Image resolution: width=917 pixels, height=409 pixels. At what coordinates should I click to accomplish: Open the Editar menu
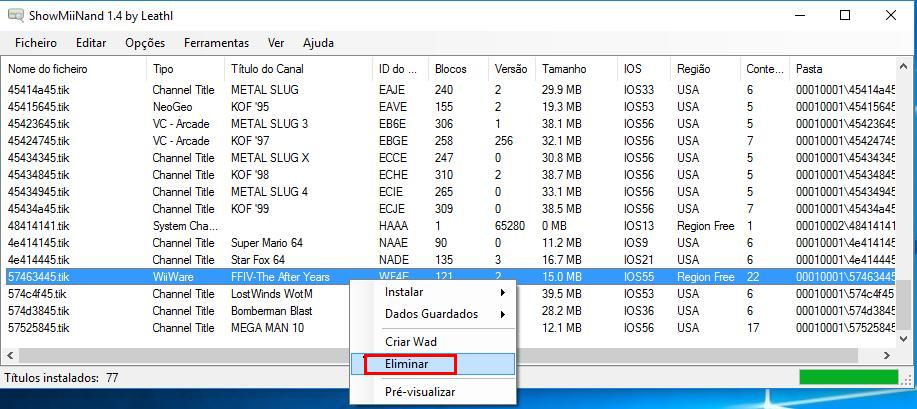point(91,43)
